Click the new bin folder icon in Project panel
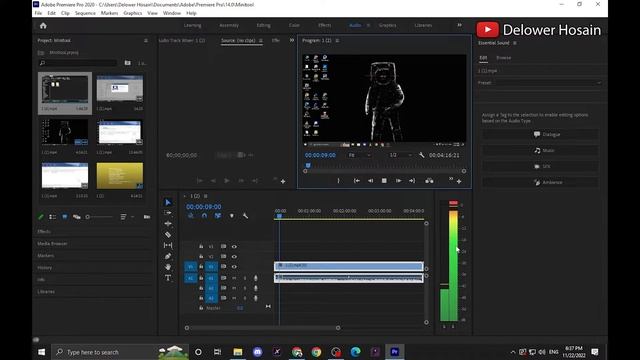 [128, 63]
